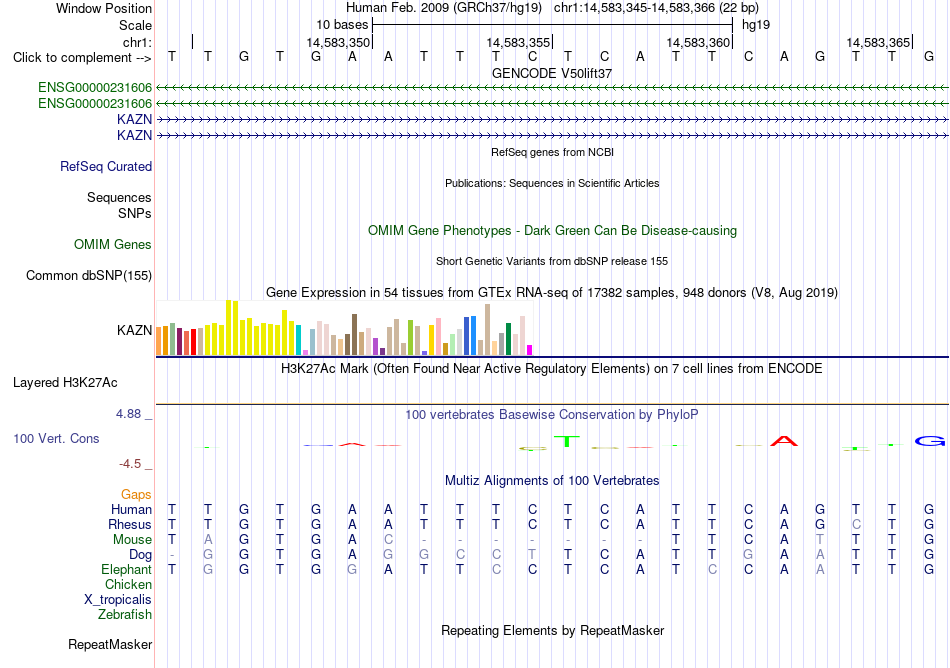The height and width of the screenshot is (668, 950).
Task: Select the 'Elephant' species label
Action: click(x=127, y=570)
